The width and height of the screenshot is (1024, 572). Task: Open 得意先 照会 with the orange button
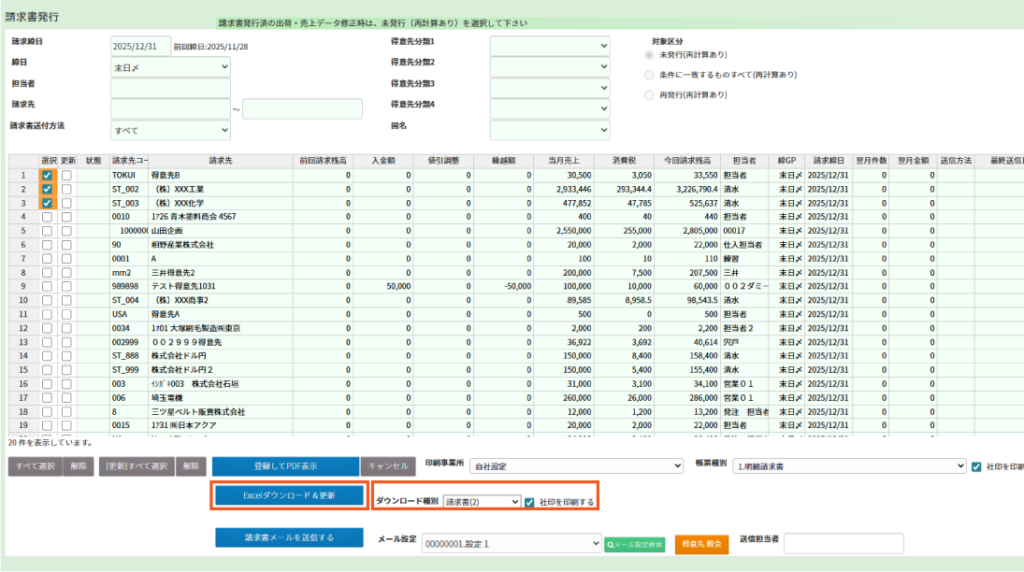pos(700,544)
